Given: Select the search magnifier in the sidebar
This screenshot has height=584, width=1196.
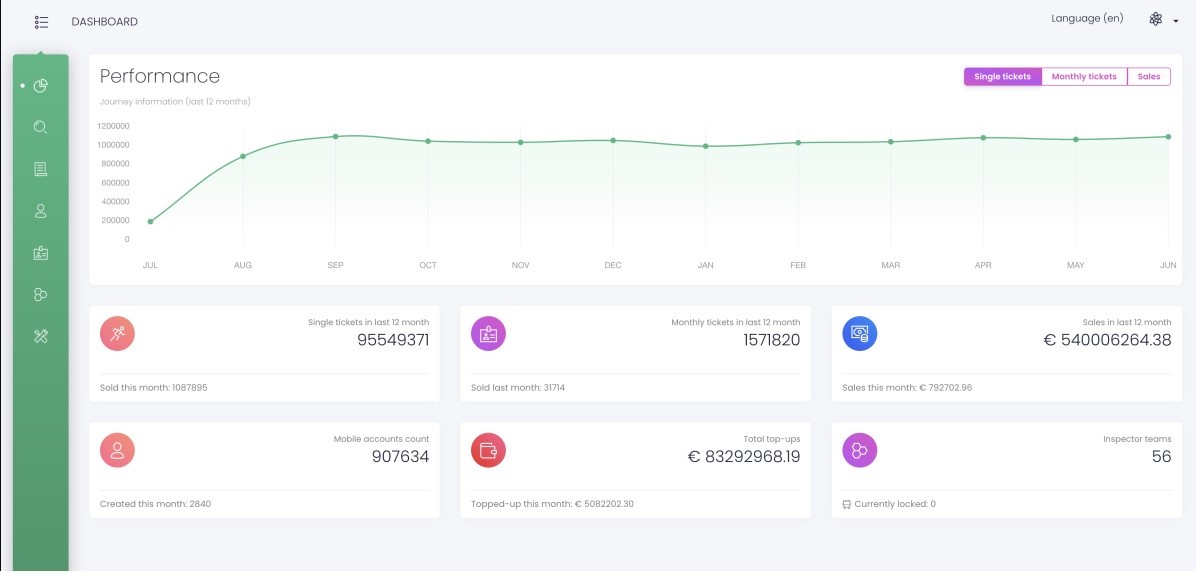Looking at the screenshot, I should 40,127.
